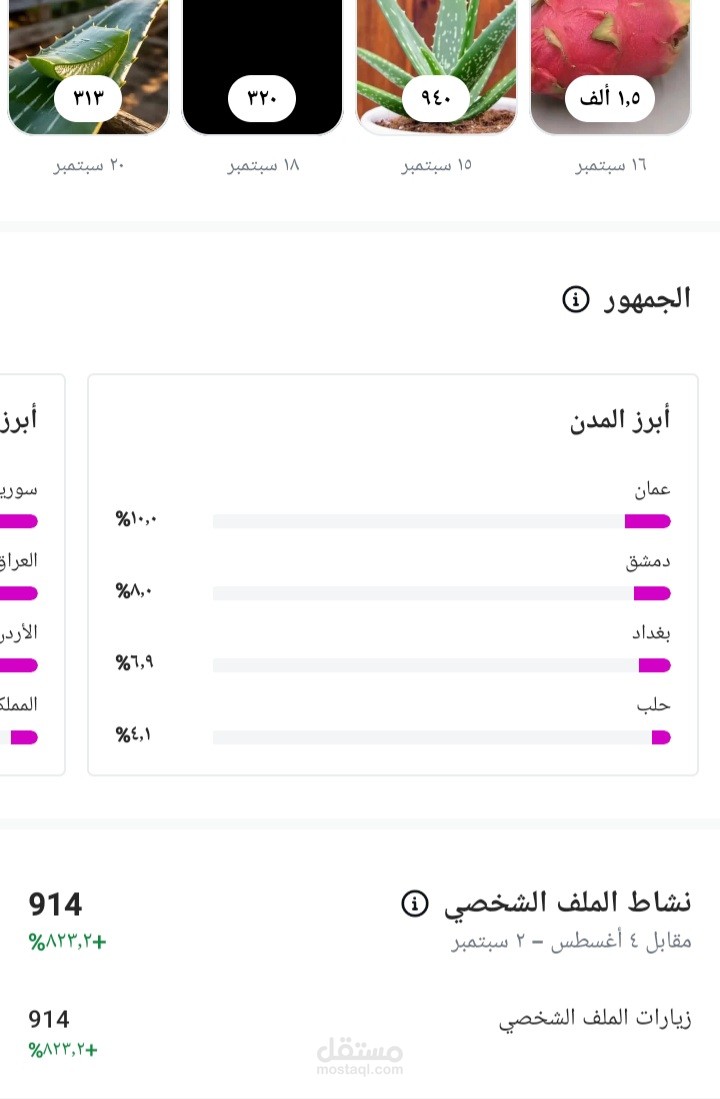The image size is (720, 1099).
Task: Tap the نشاط الملف الشخصي heading
Action: pyautogui.click(x=566, y=904)
